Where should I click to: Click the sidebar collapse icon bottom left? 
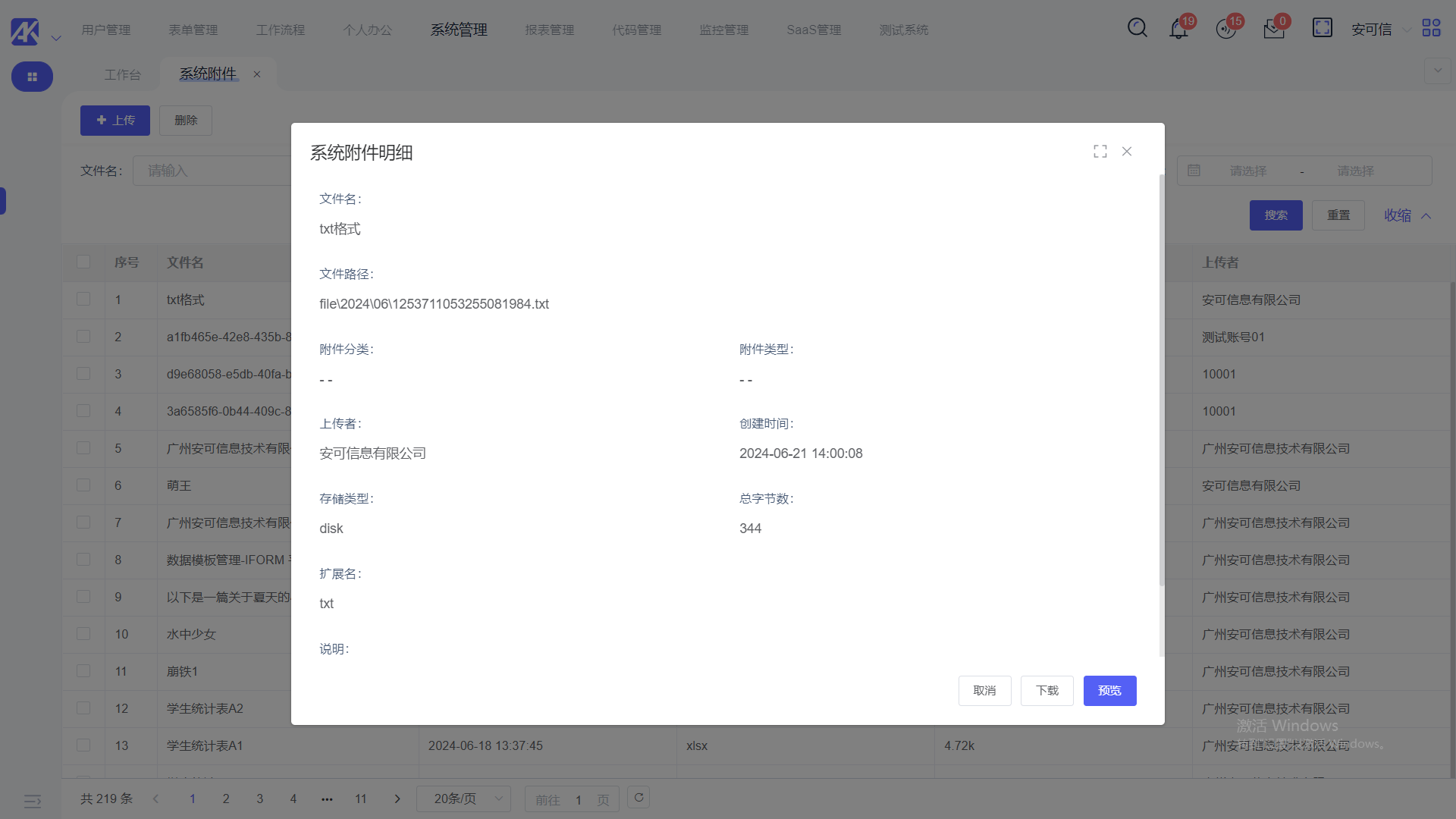32,801
